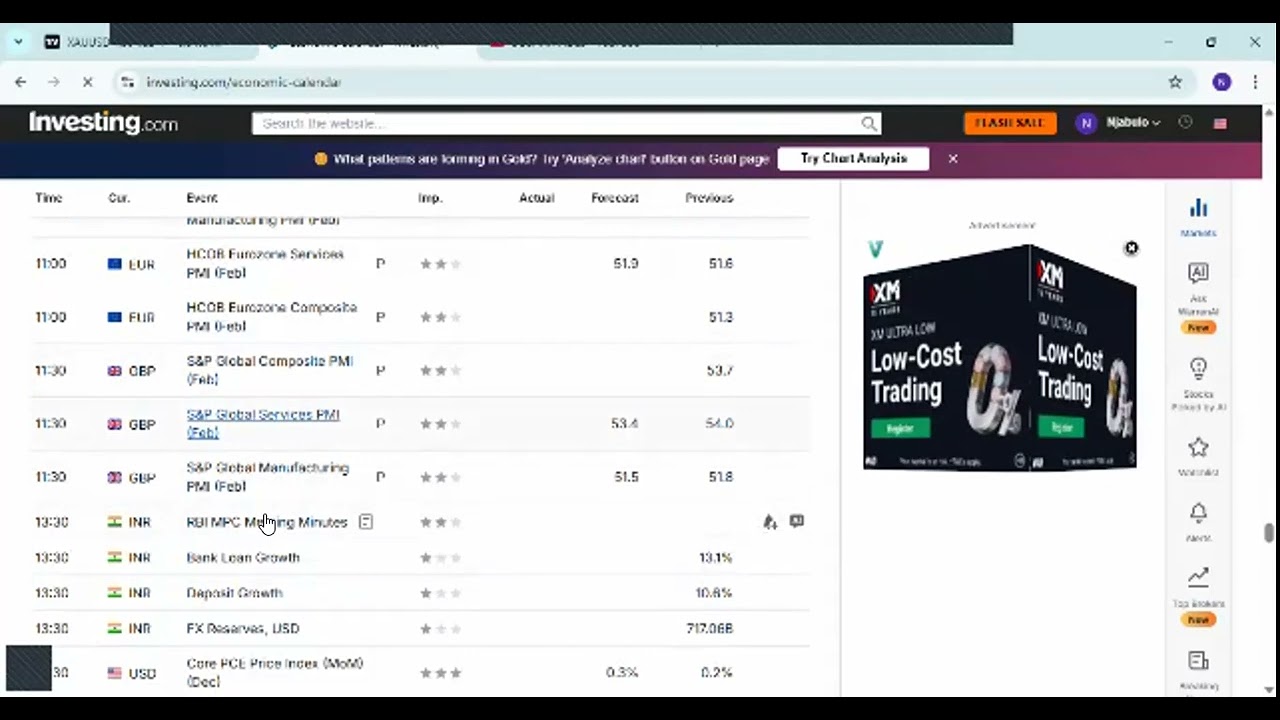Open Top Brokers in the sidebar
This screenshot has width=1280, height=720.
[1198, 595]
